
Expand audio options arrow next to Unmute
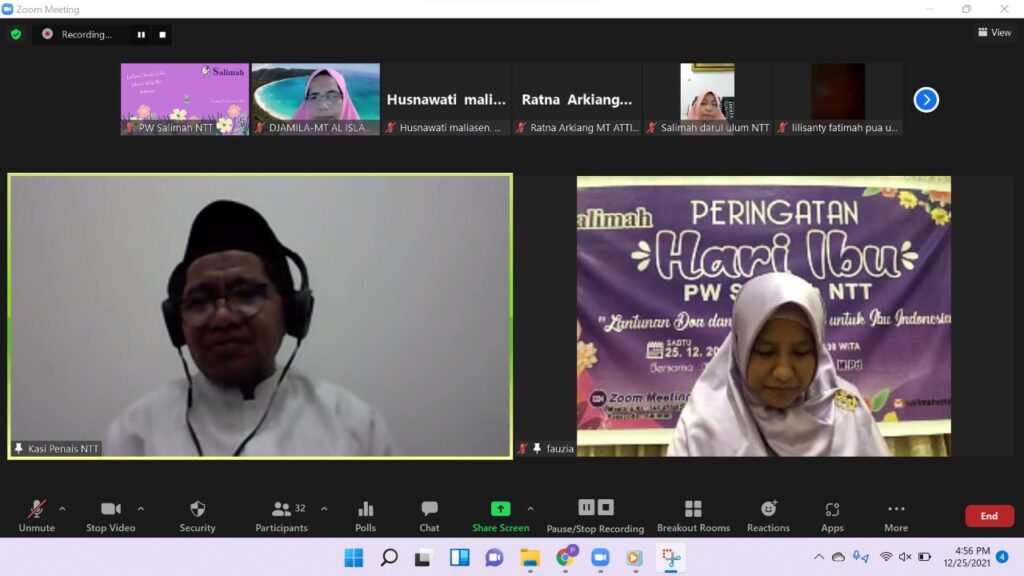(x=62, y=508)
